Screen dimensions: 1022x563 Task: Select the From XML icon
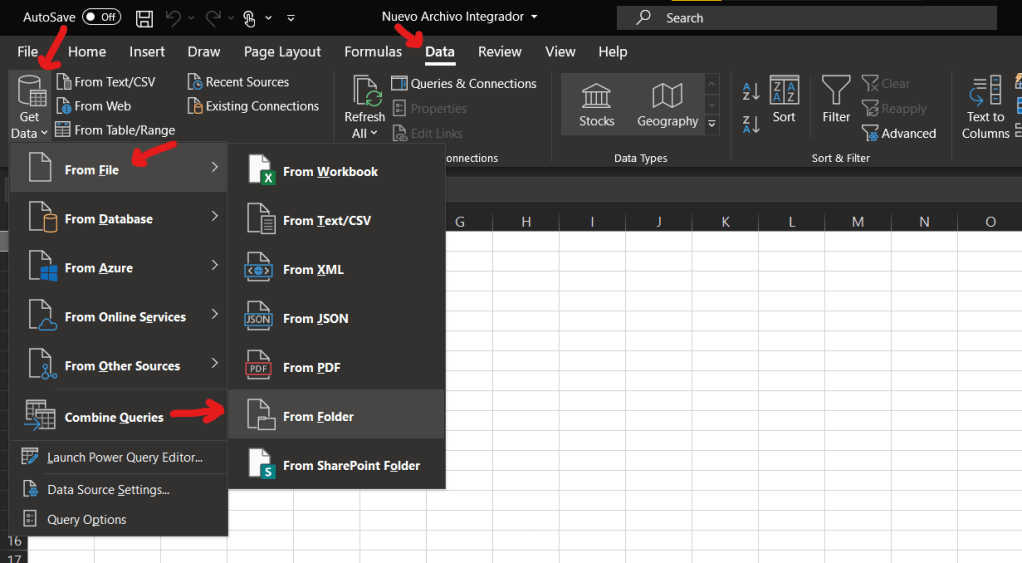(x=259, y=269)
